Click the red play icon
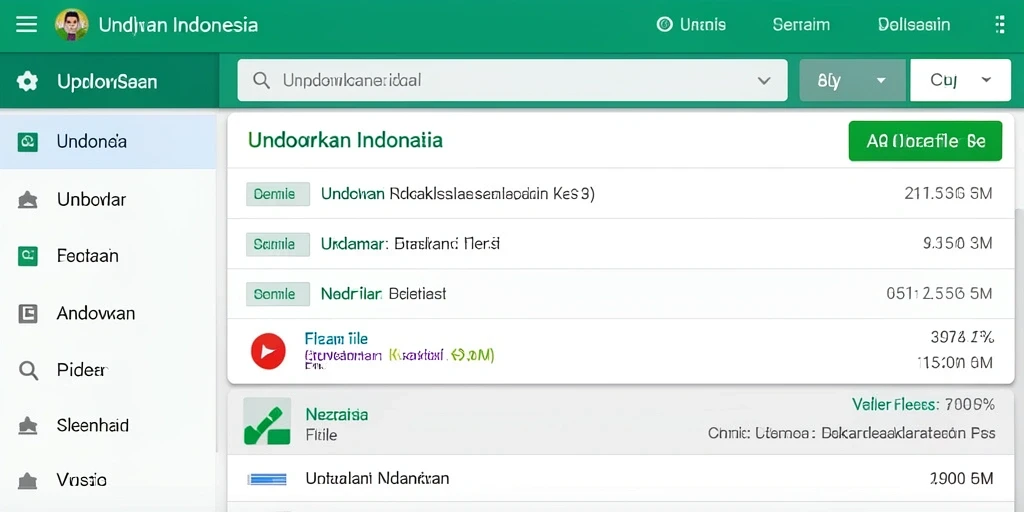 268,351
